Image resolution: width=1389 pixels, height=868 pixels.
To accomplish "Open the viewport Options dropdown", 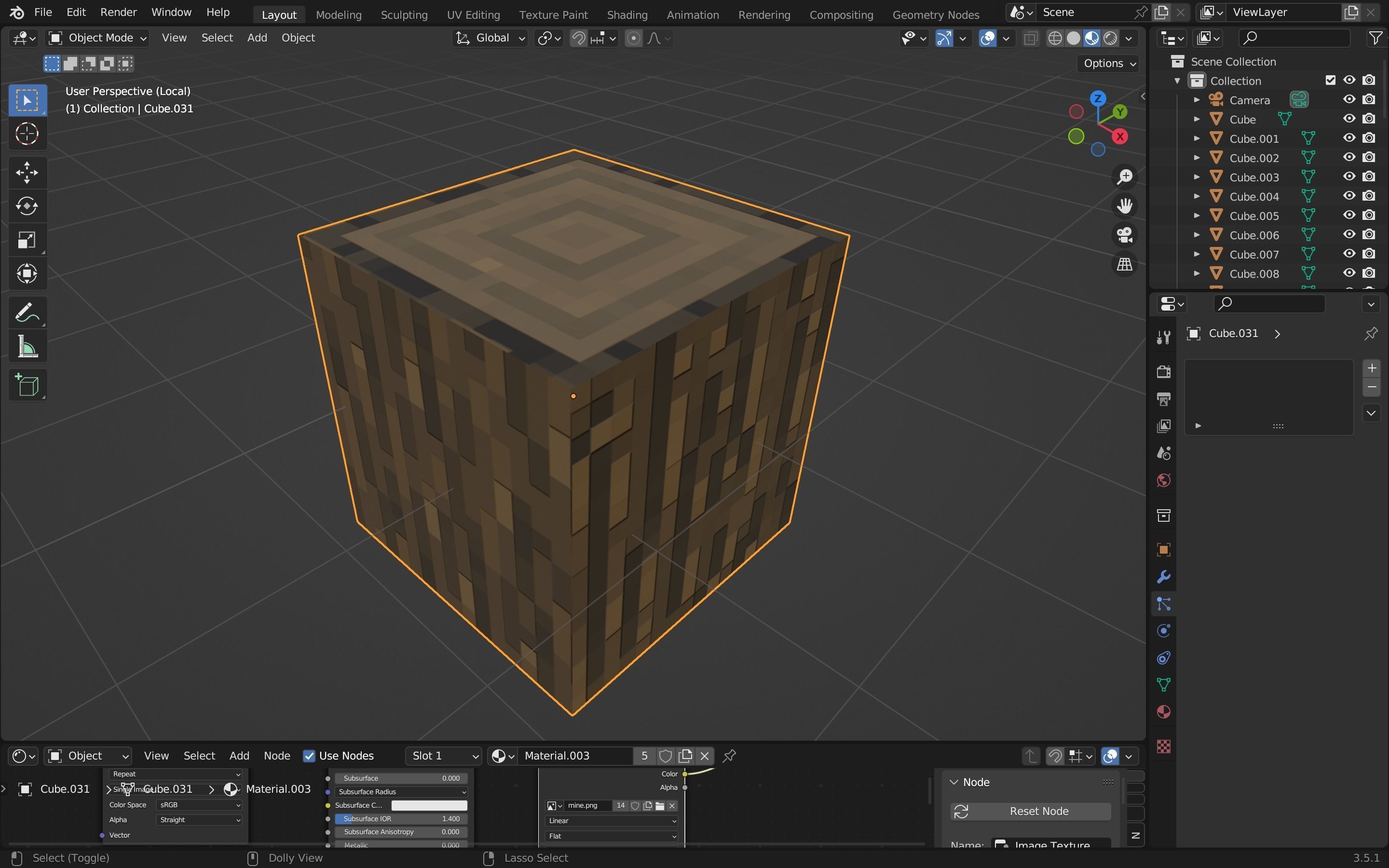I will click(1109, 64).
